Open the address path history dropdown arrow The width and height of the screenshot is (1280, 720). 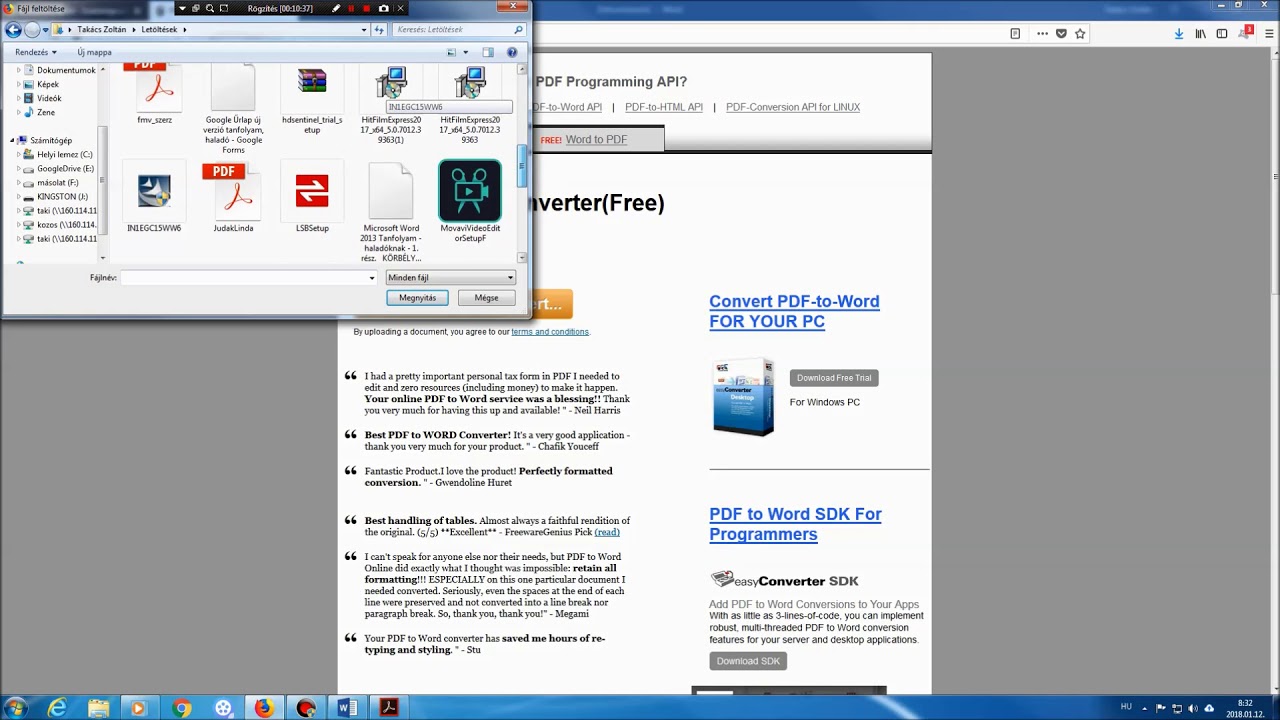click(364, 30)
